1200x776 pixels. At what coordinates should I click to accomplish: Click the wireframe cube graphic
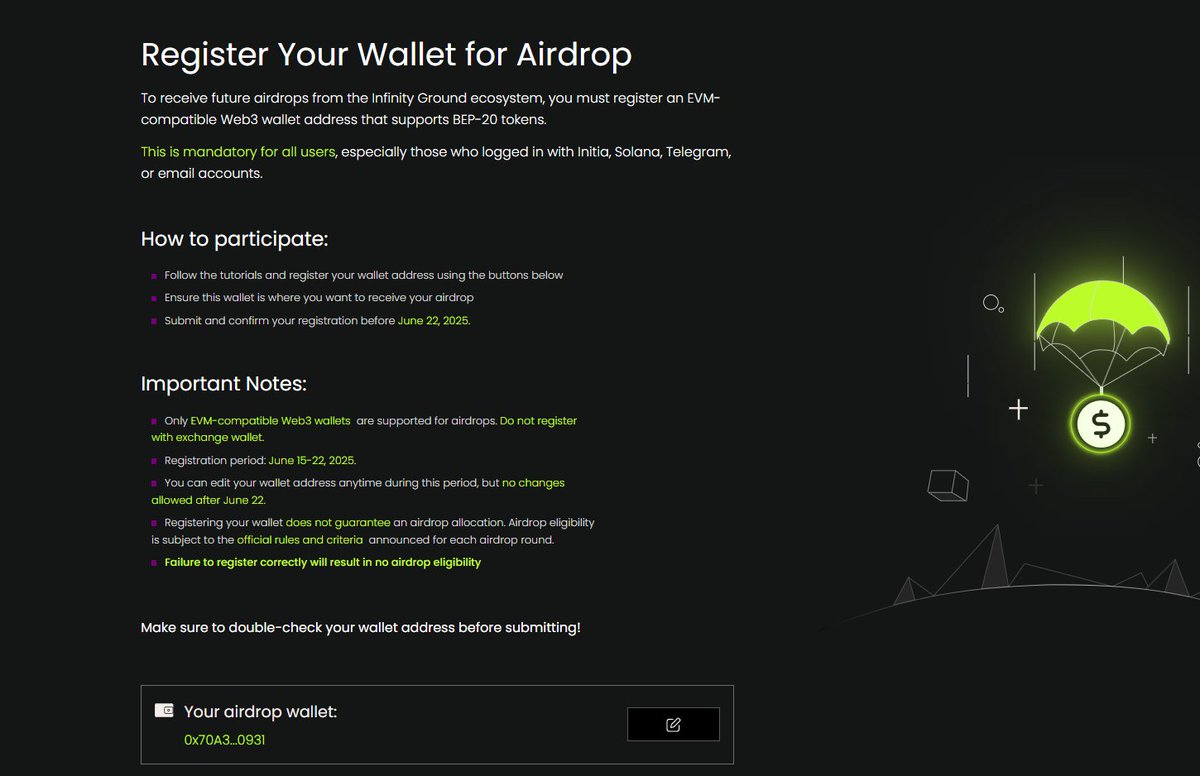click(947, 485)
